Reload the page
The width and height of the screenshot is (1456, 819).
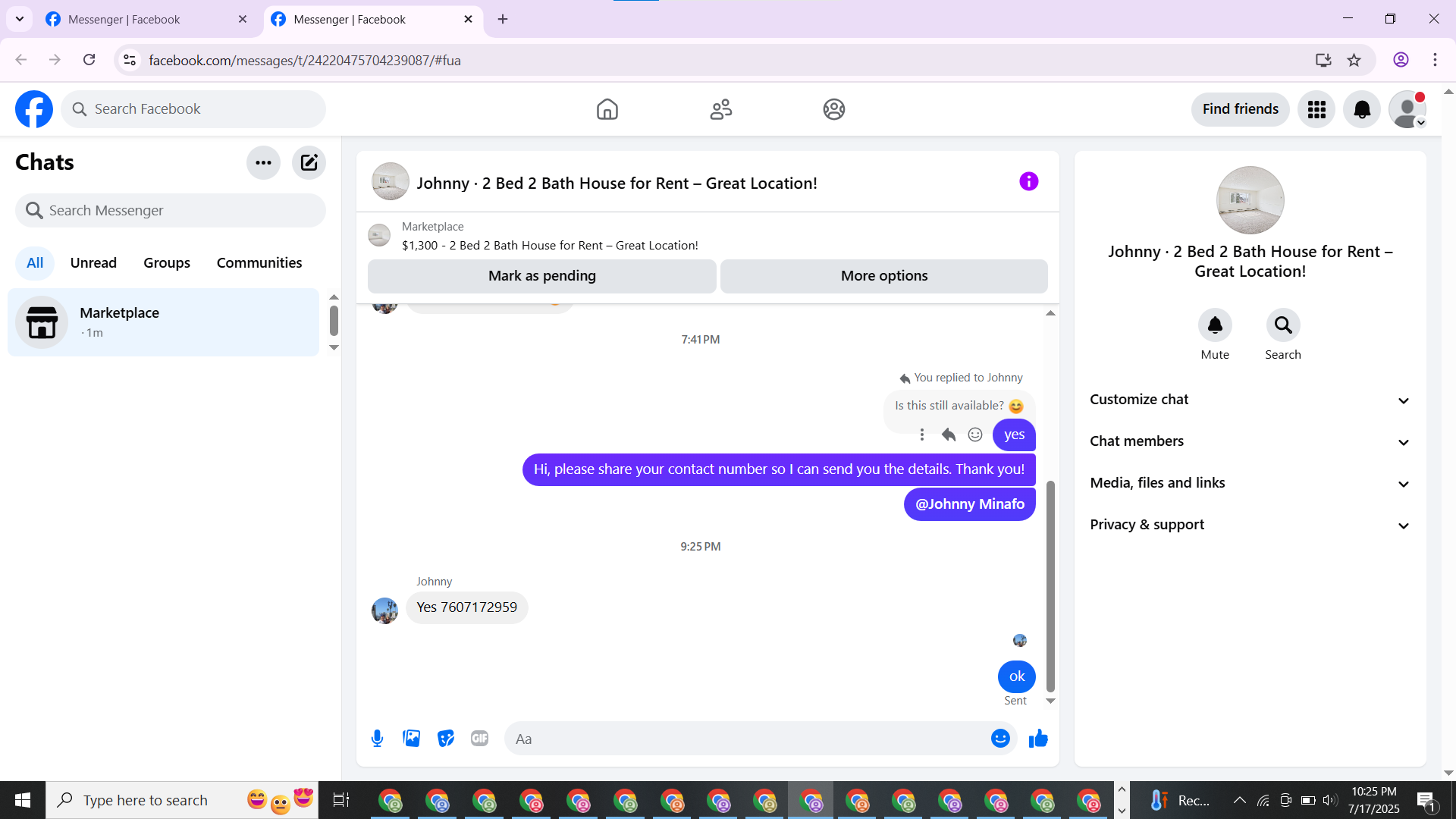89,60
